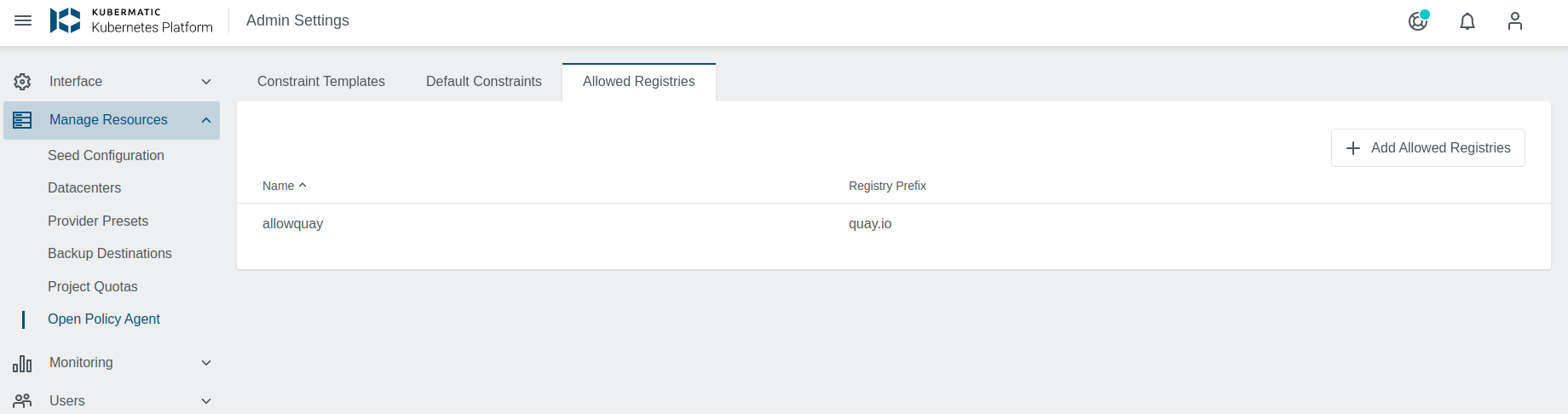Image resolution: width=1568 pixels, height=414 pixels.
Task: Click the Interface gear icon
Action: (22, 82)
